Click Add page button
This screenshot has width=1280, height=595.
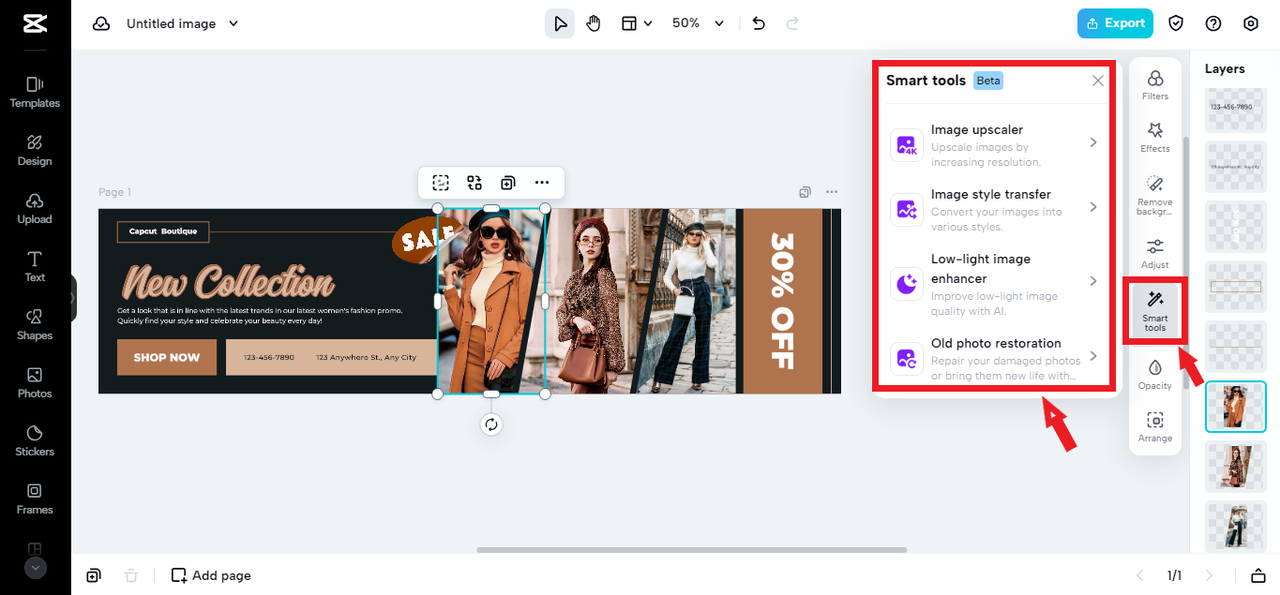(x=211, y=575)
